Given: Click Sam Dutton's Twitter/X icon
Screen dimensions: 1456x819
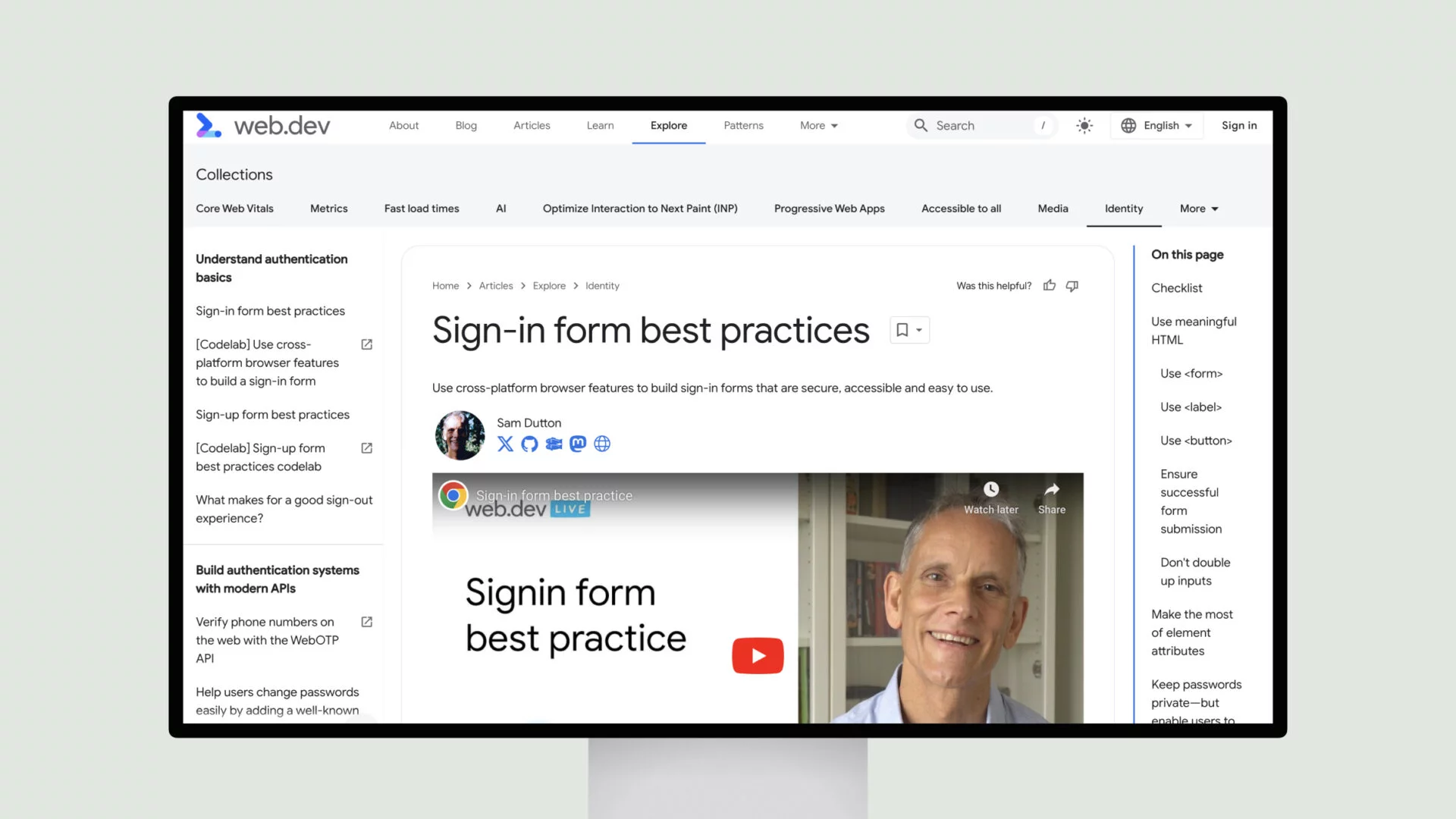Looking at the screenshot, I should 505,443.
